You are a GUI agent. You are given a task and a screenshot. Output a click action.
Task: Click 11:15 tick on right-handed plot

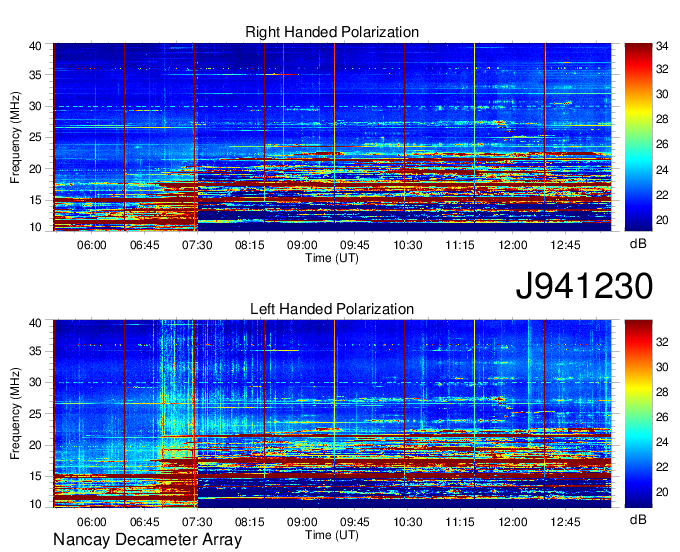(460, 245)
